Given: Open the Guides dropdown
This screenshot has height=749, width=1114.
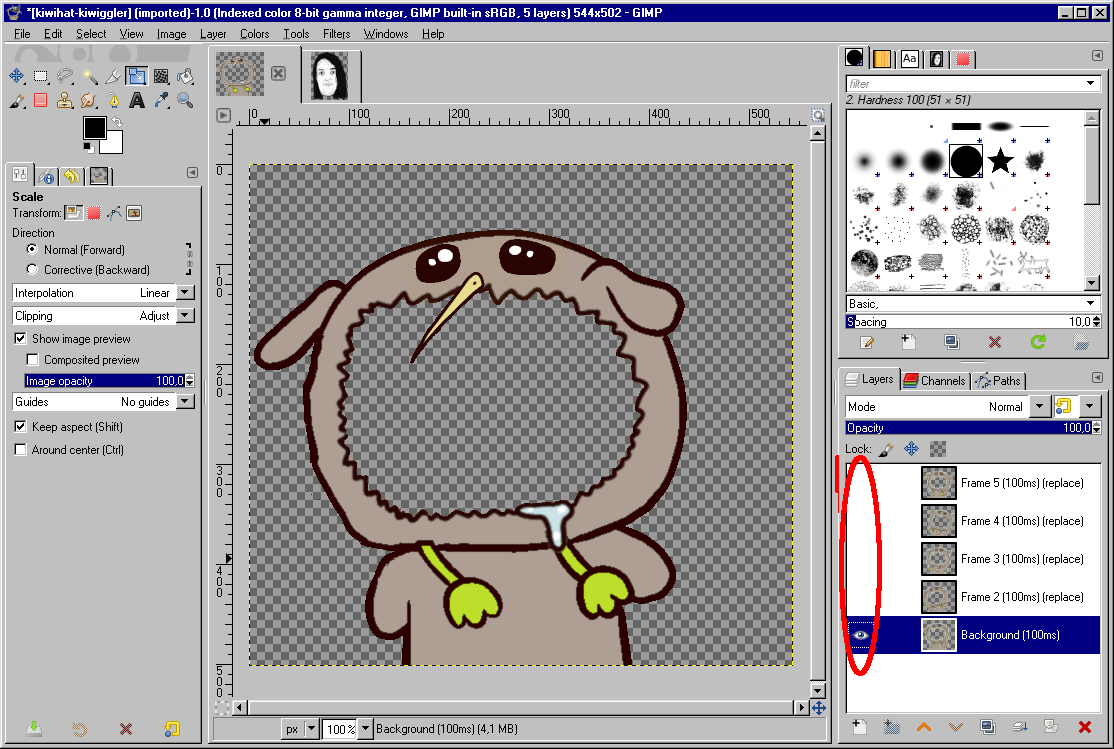Looking at the screenshot, I should click(185, 402).
